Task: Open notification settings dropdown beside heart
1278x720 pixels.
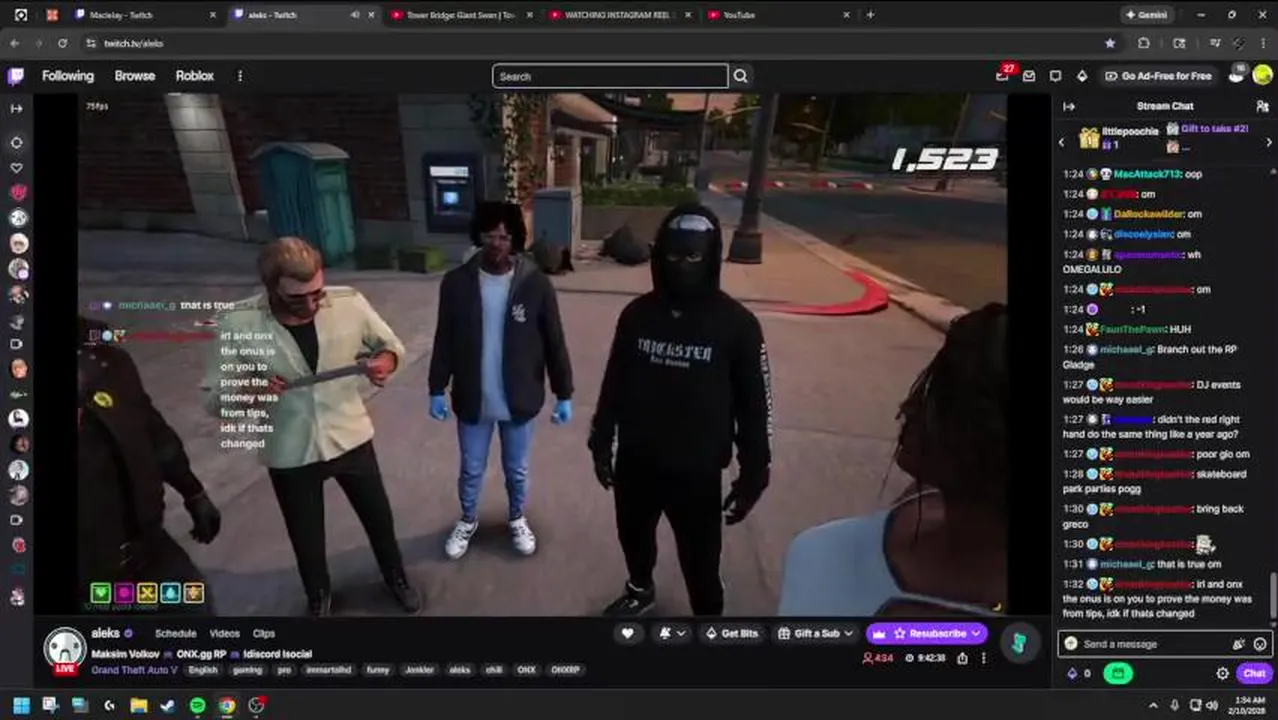Action: (672, 633)
